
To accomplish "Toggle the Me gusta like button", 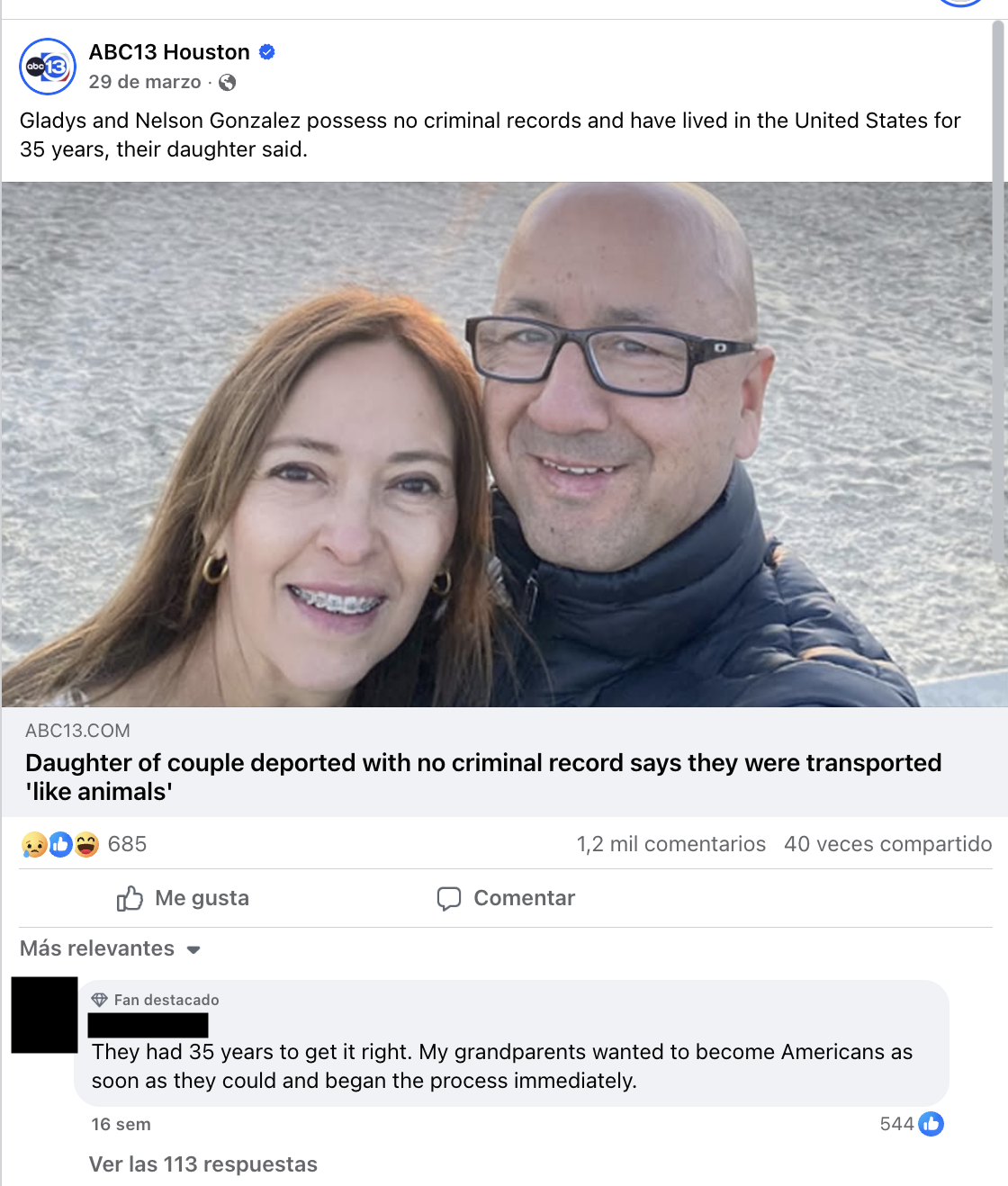I will click(x=183, y=898).
